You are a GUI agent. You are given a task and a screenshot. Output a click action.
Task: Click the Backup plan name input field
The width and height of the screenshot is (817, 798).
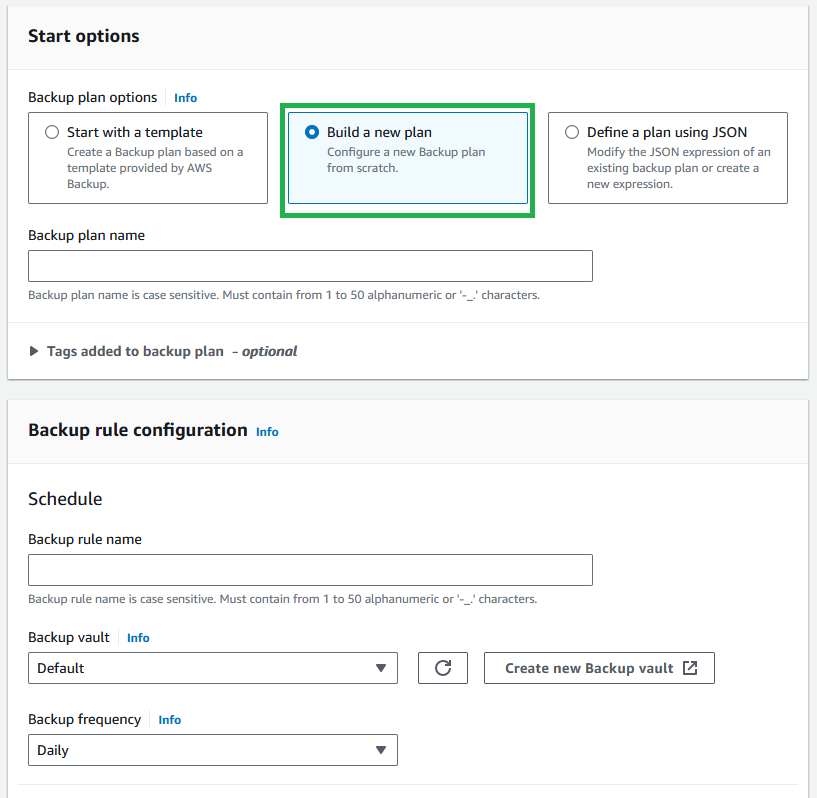click(x=310, y=266)
